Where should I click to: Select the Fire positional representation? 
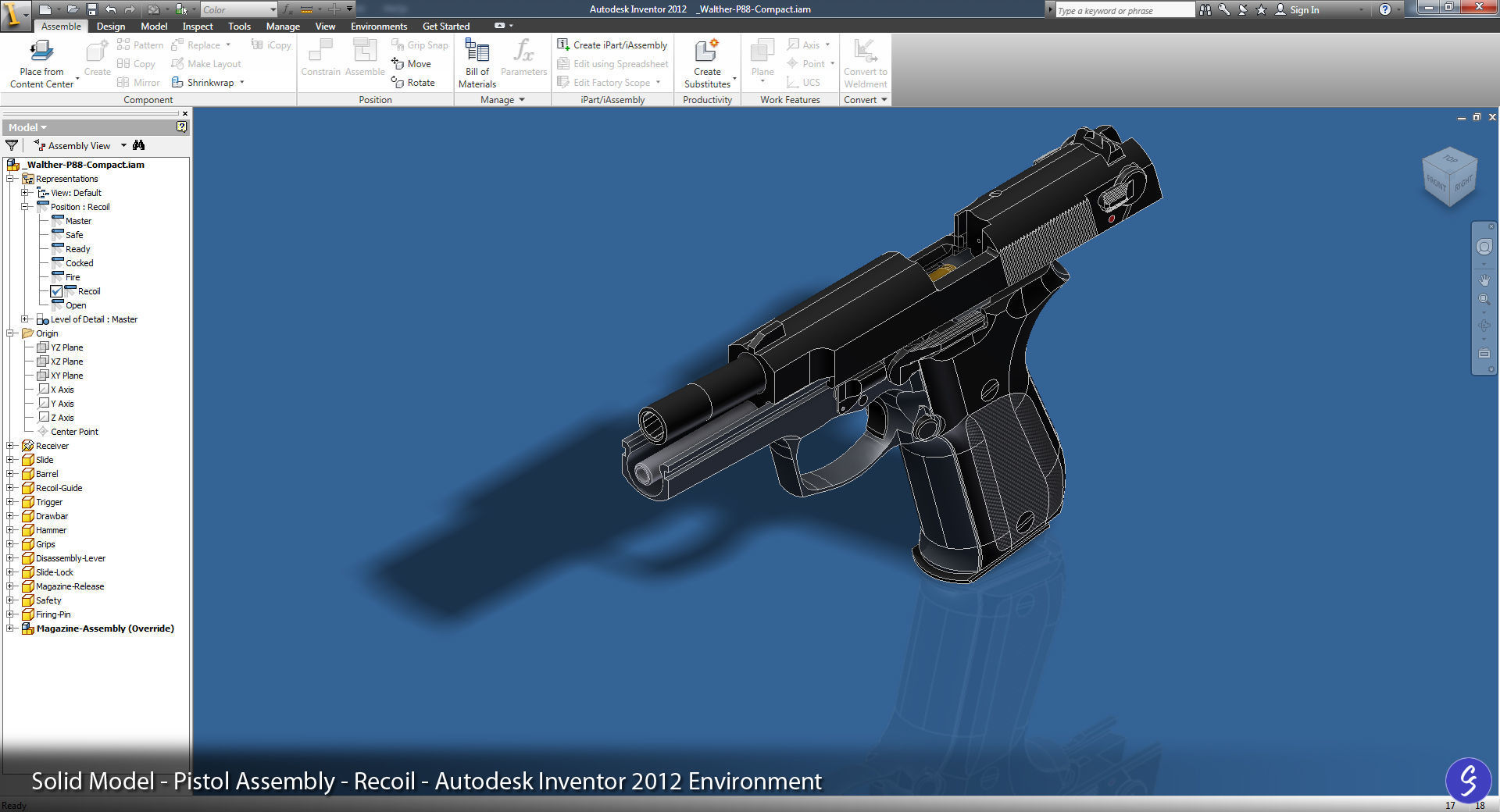pos(73,277)
